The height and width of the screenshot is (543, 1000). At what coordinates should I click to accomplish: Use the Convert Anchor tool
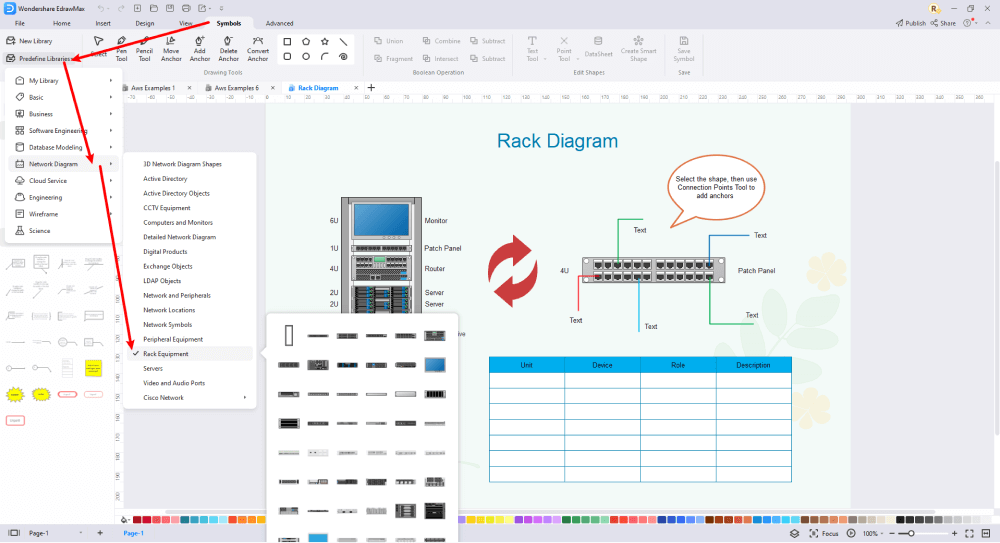[258, 48]
